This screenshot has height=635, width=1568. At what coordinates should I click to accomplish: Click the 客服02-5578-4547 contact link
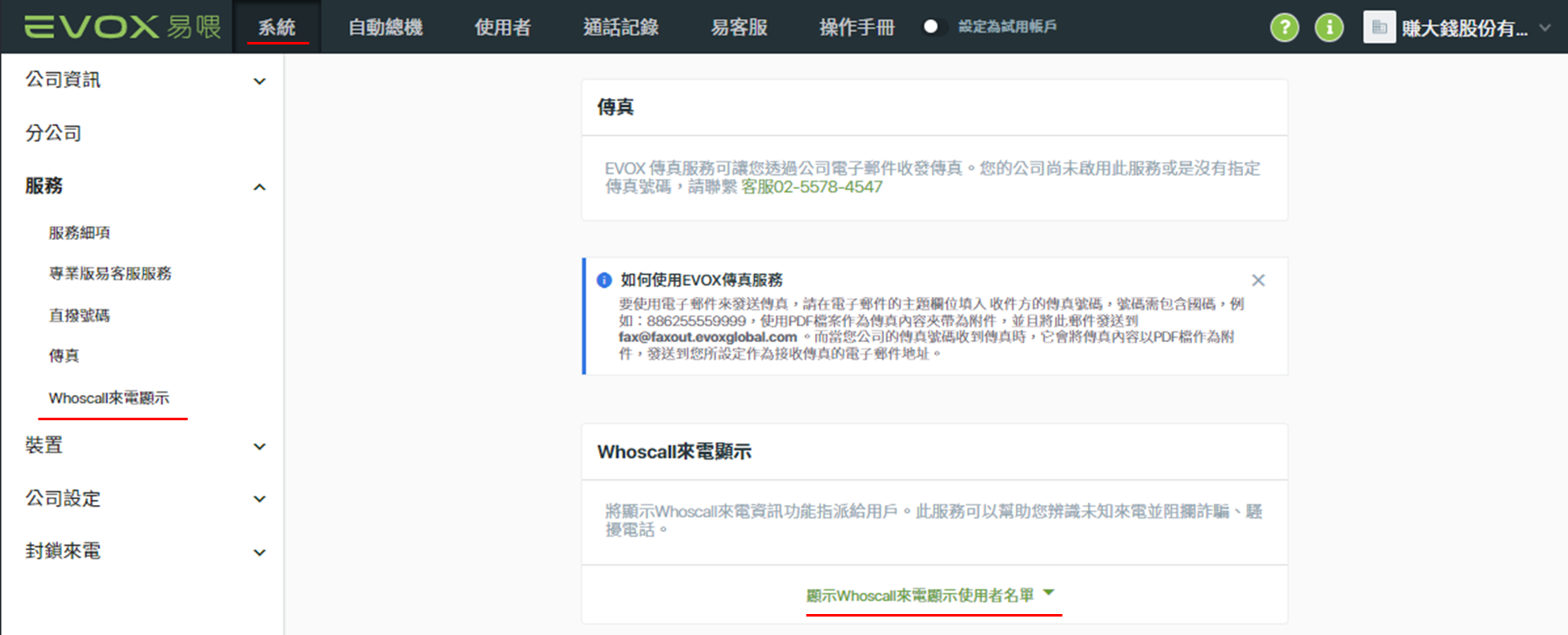coord(812,187)
